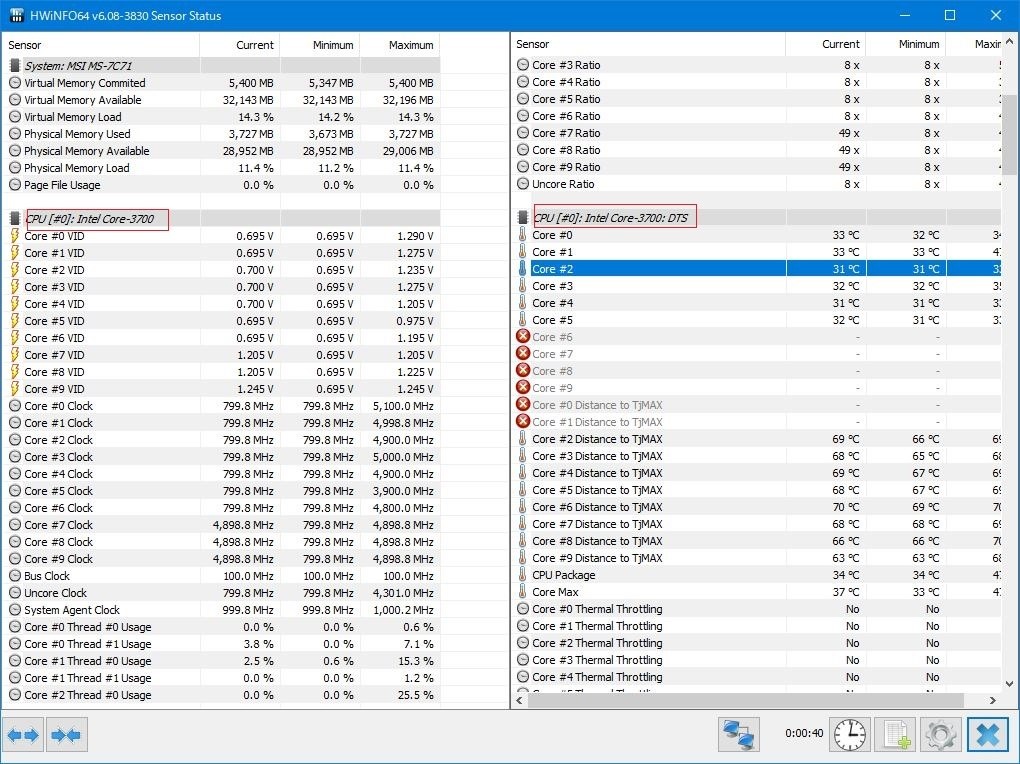Select Core #3 Thermal Throttling row
This screenshot has width=1020, height=764.
pos(757,660)
